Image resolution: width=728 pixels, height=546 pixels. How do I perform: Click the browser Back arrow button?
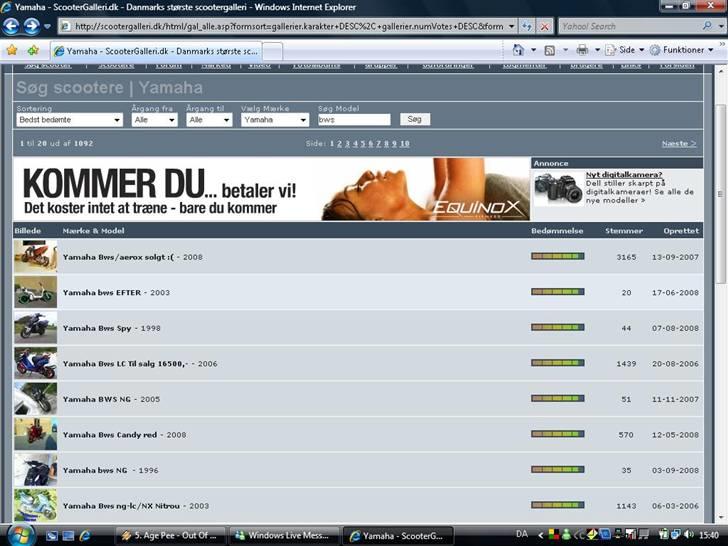[x=11, y=26]
